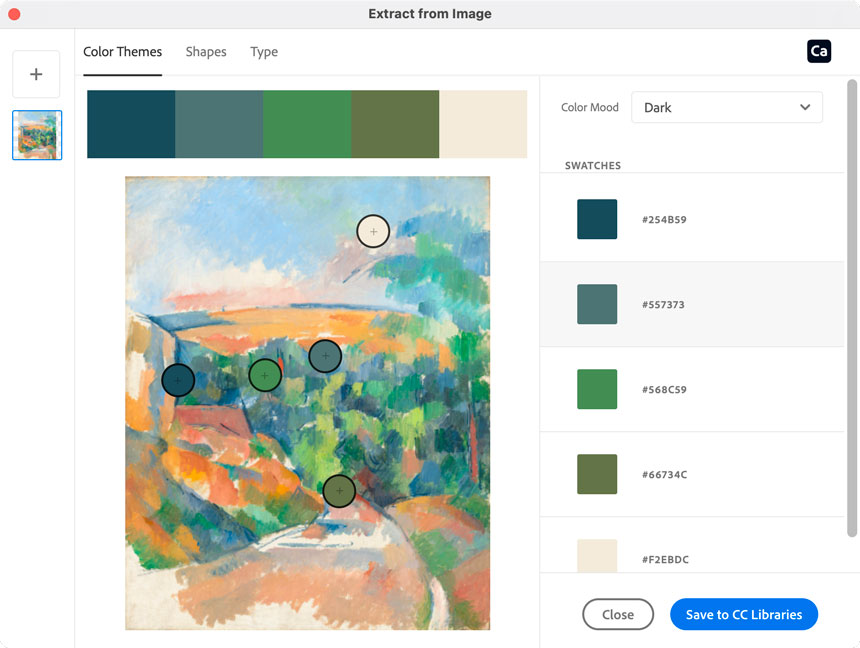This screenshot has height=648, width=860.
Task: Select the #557373 swatch square in list
Action: pos(597,304)
